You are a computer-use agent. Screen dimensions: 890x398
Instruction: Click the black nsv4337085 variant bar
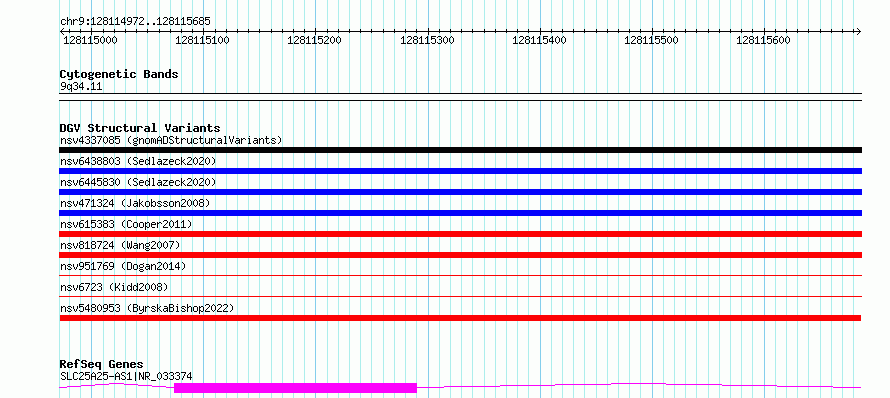point(460,150)
